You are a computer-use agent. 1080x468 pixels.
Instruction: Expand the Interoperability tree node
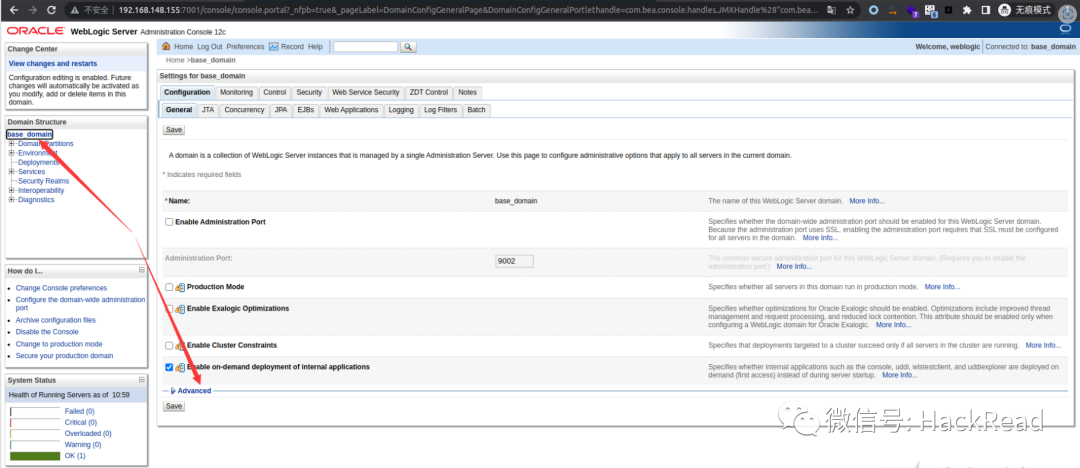tap(12, 190)
